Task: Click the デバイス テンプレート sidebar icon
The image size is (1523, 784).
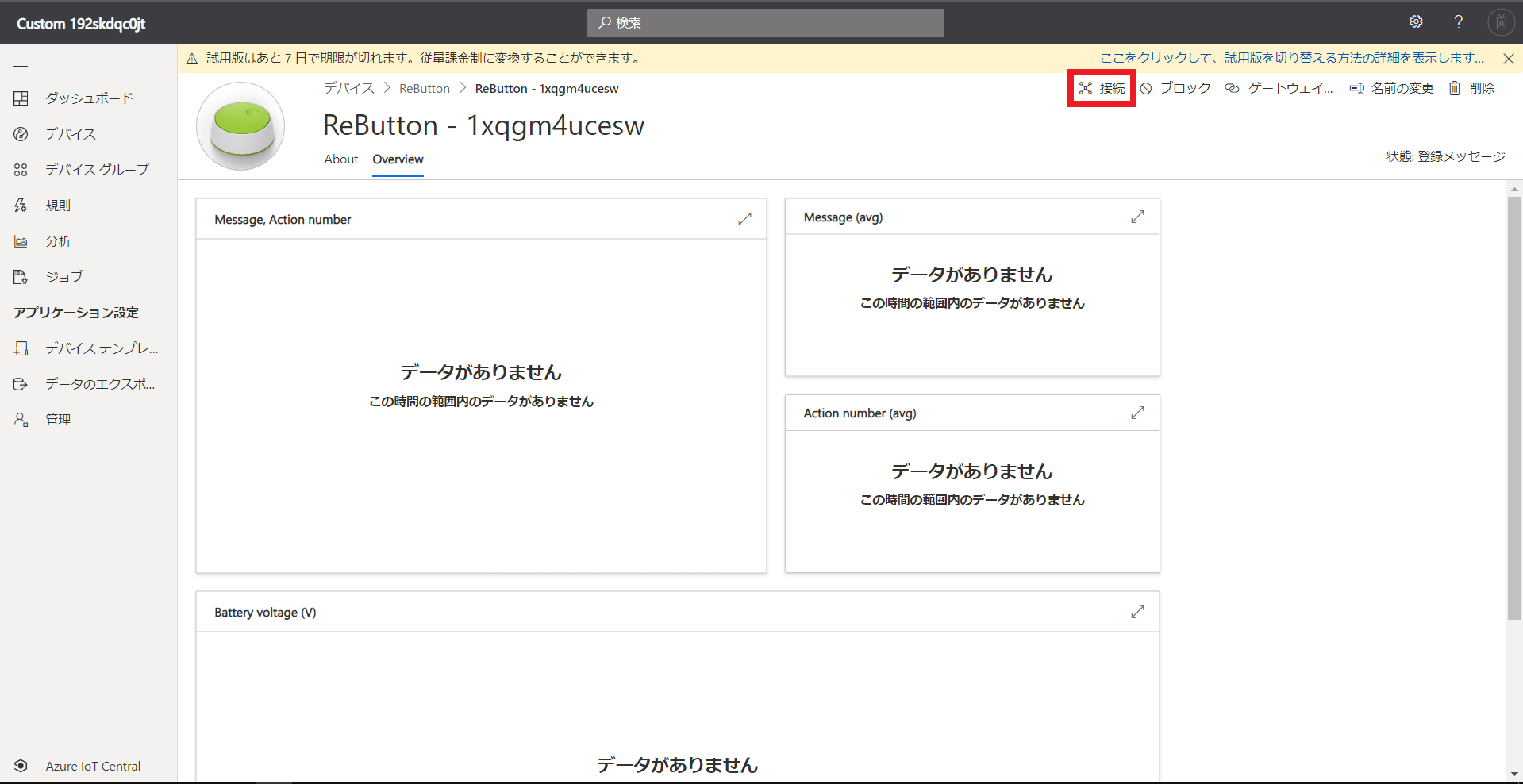Action: click(x=21, y=348)
